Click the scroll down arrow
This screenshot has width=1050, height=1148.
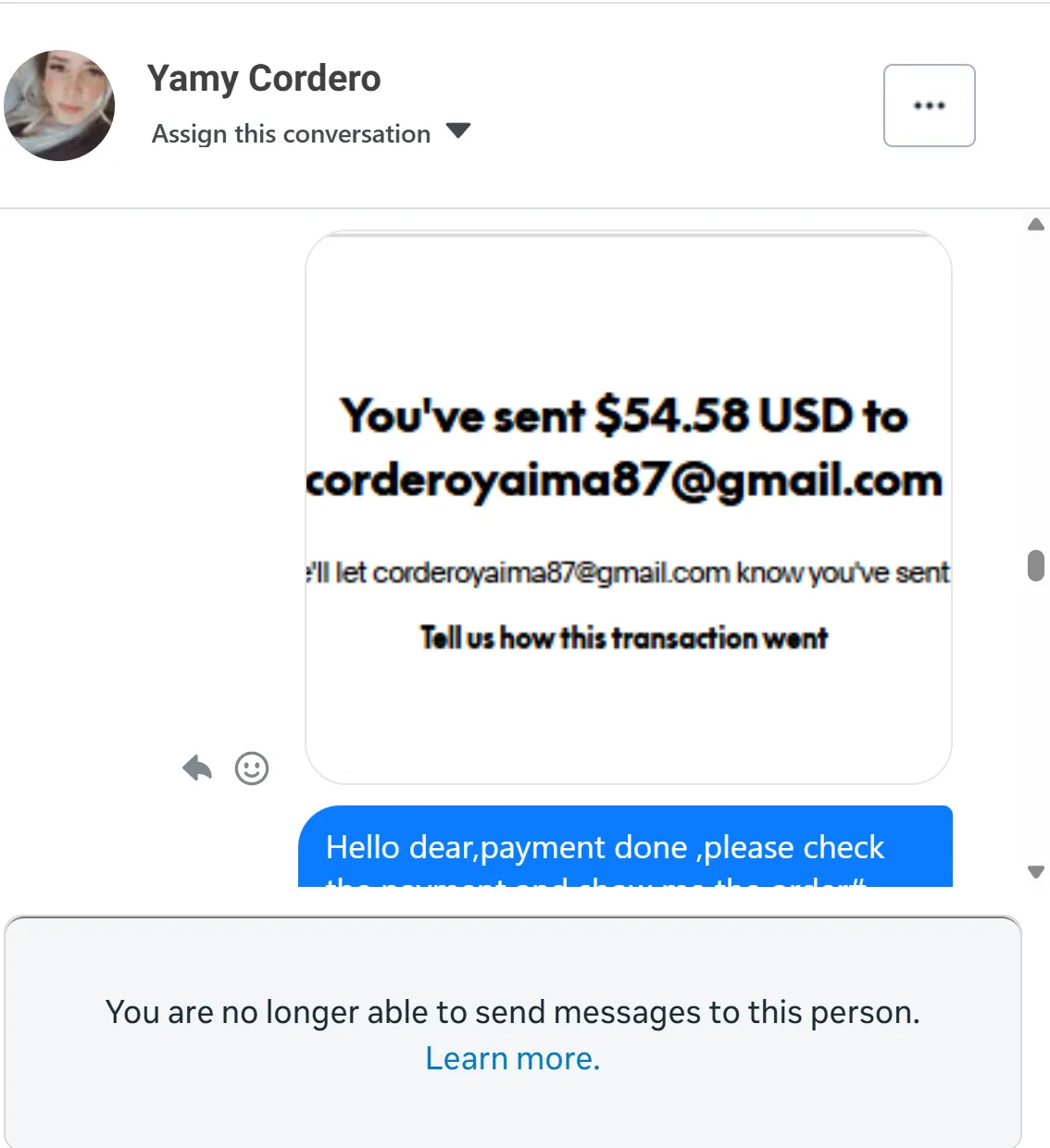(x=1036, y=871)
